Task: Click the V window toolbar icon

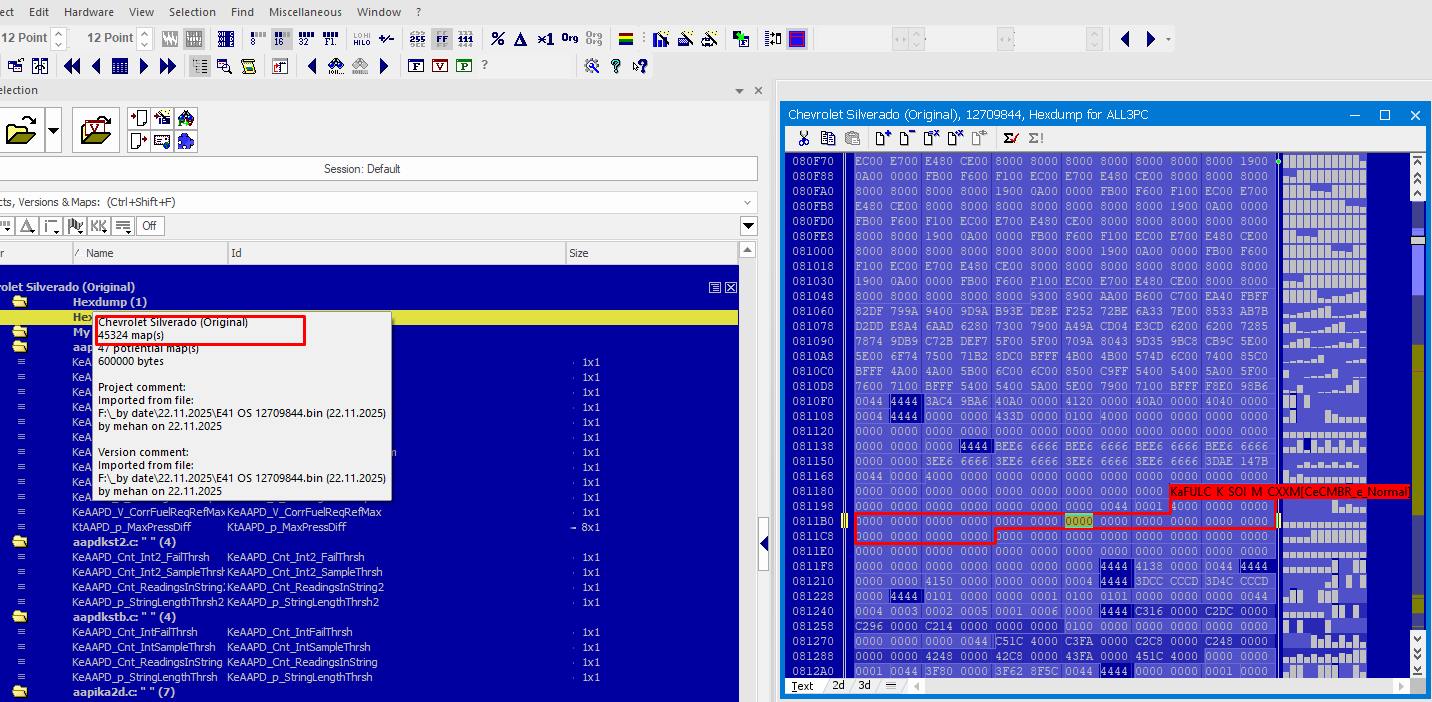Action: click(440, 66)
